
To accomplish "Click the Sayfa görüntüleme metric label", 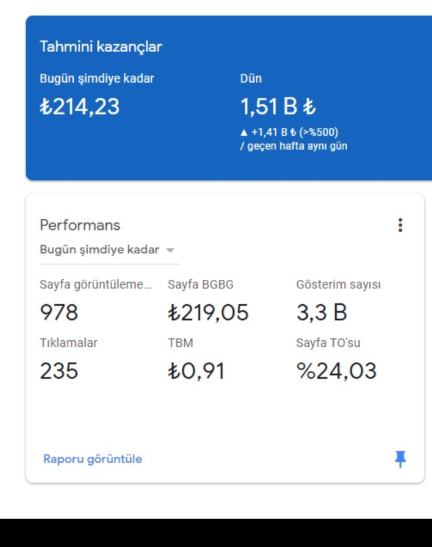I will pos(95,285).
